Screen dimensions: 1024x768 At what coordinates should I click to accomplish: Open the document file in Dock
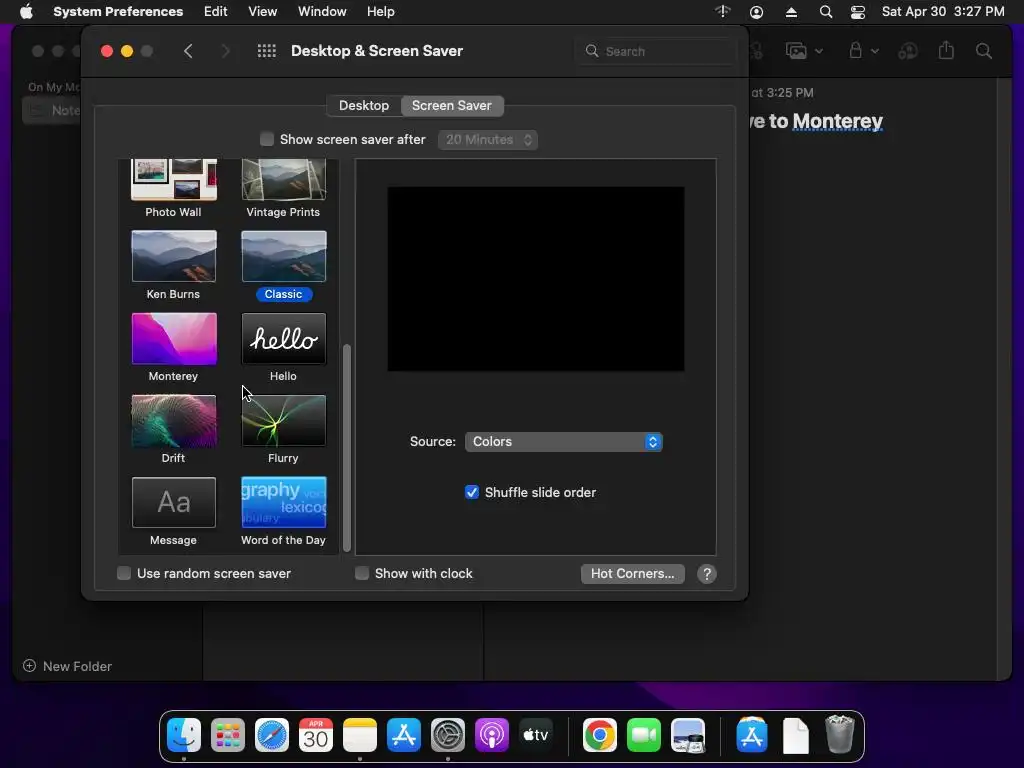coord(795,735)
